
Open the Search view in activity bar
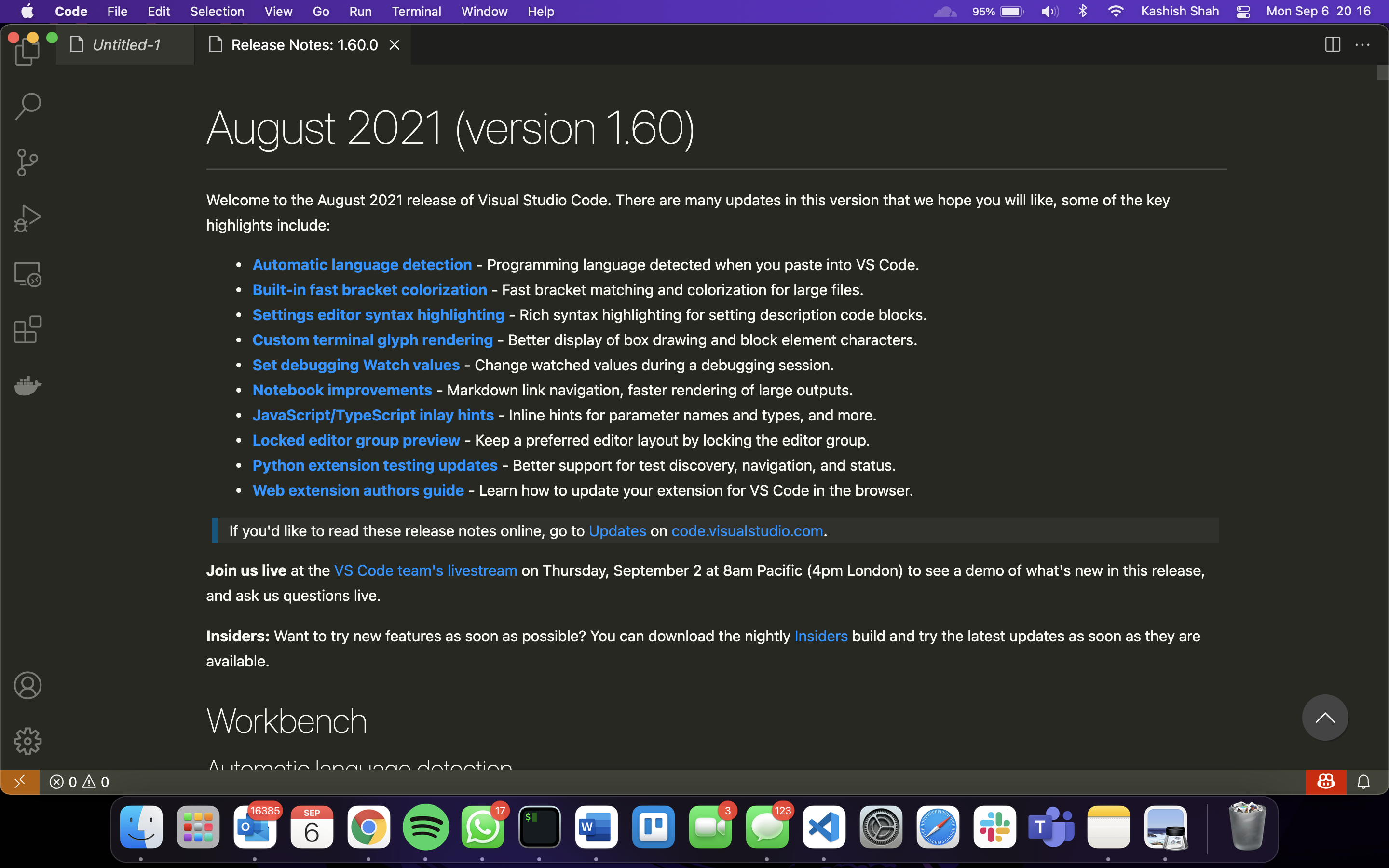tap(27, 107)
